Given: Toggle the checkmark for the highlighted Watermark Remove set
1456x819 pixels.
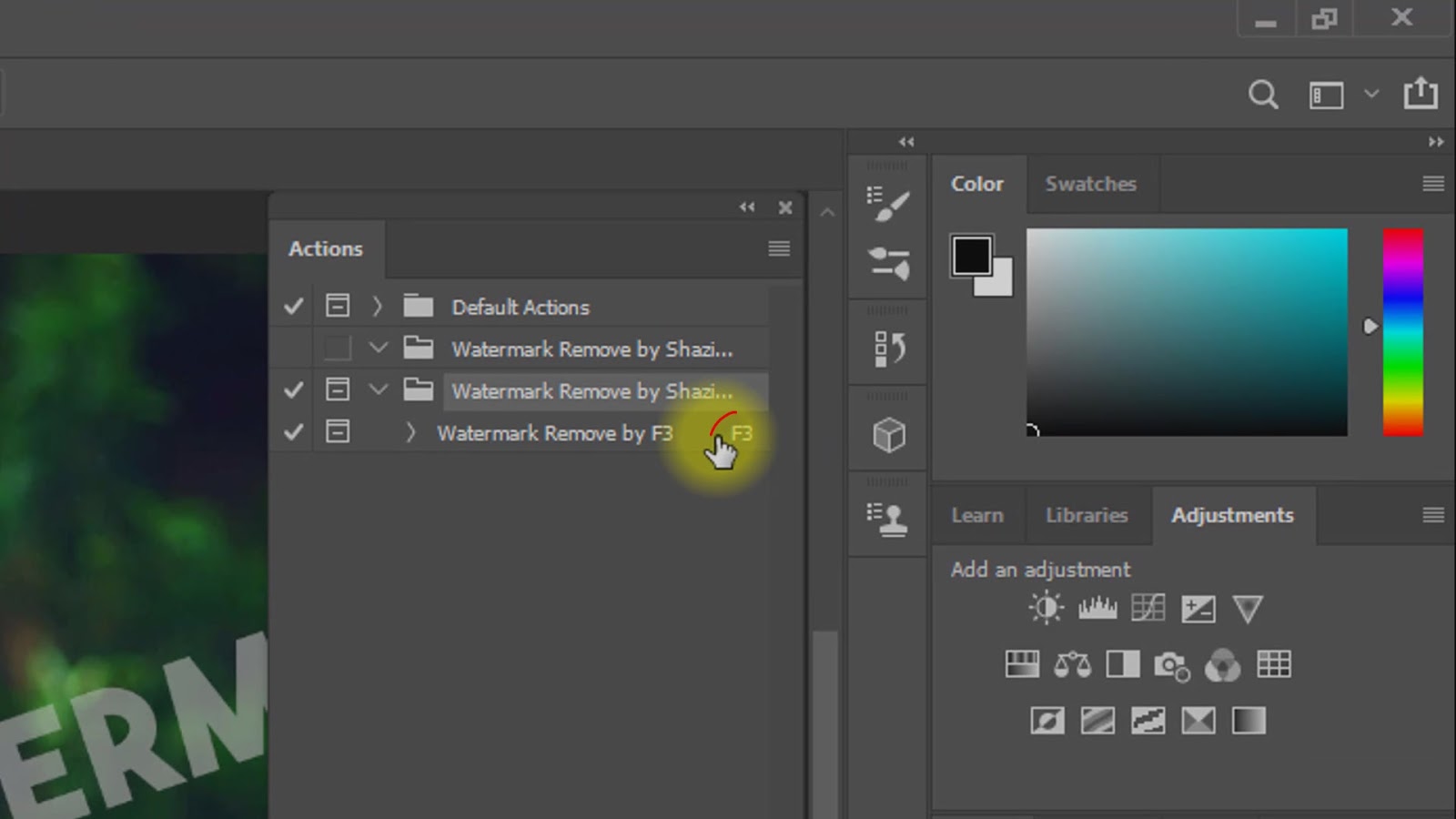Looking at the screenshot, I should (x=293, y=390).
